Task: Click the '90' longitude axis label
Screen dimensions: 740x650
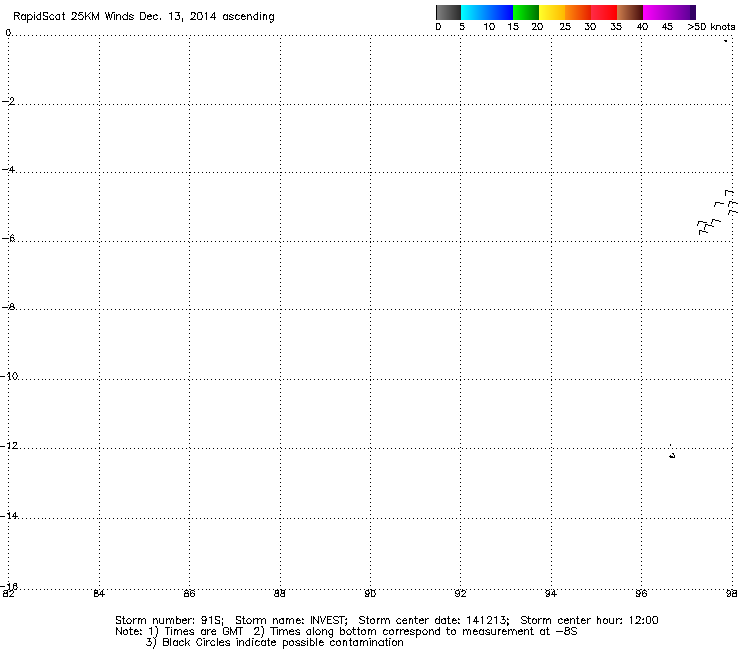Action: 370,594
